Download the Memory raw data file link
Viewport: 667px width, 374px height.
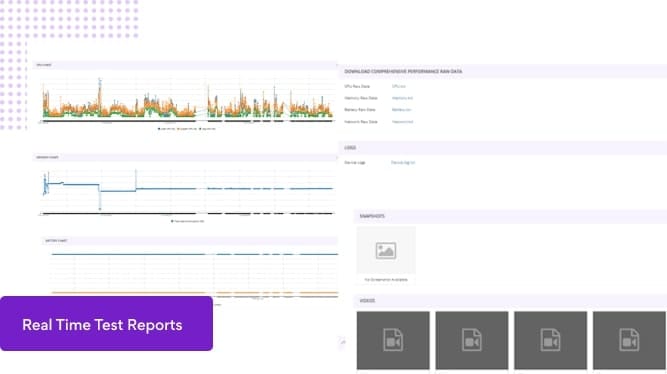(x=402, y=98)
